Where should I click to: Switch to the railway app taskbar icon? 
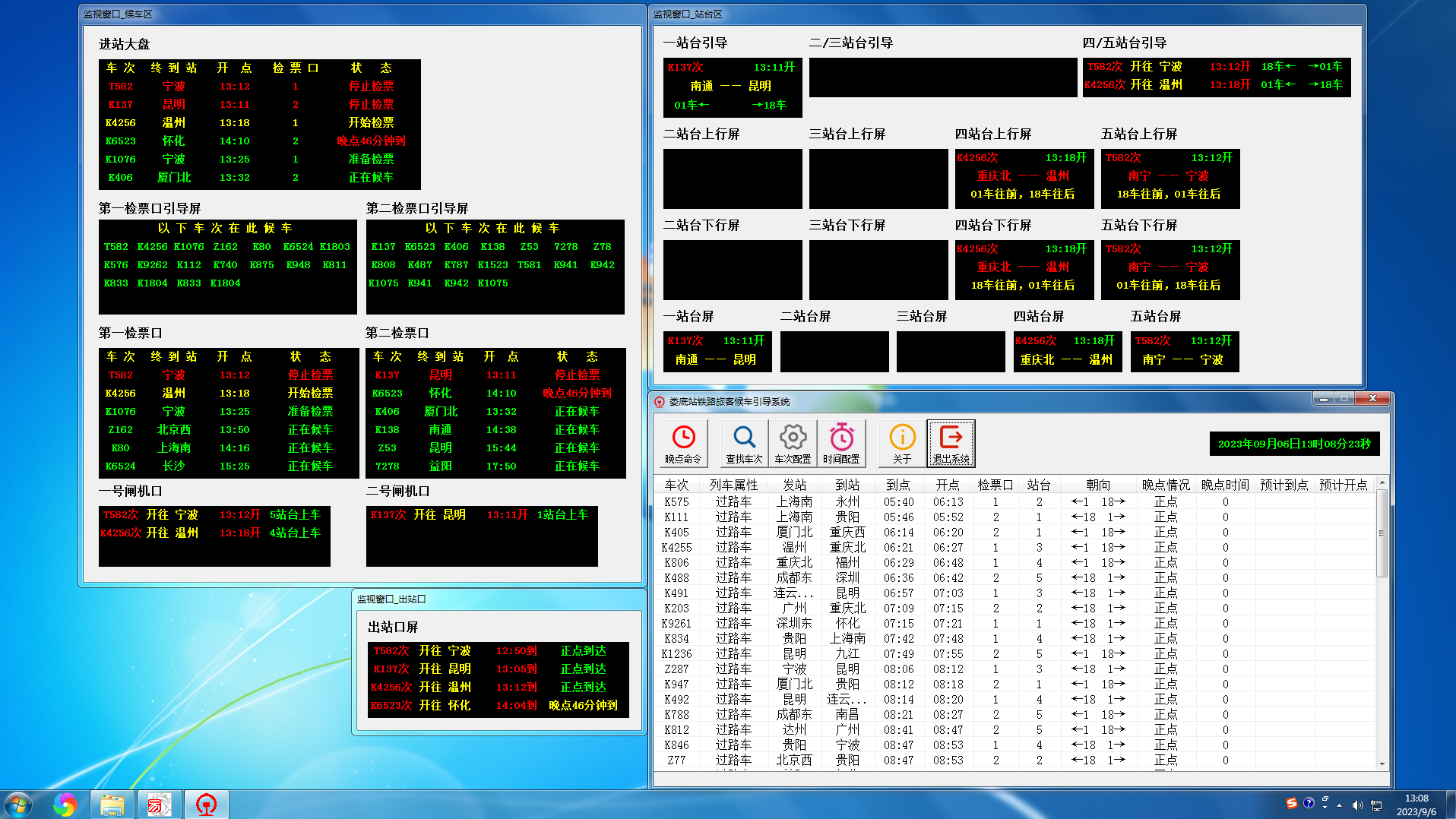206,805
